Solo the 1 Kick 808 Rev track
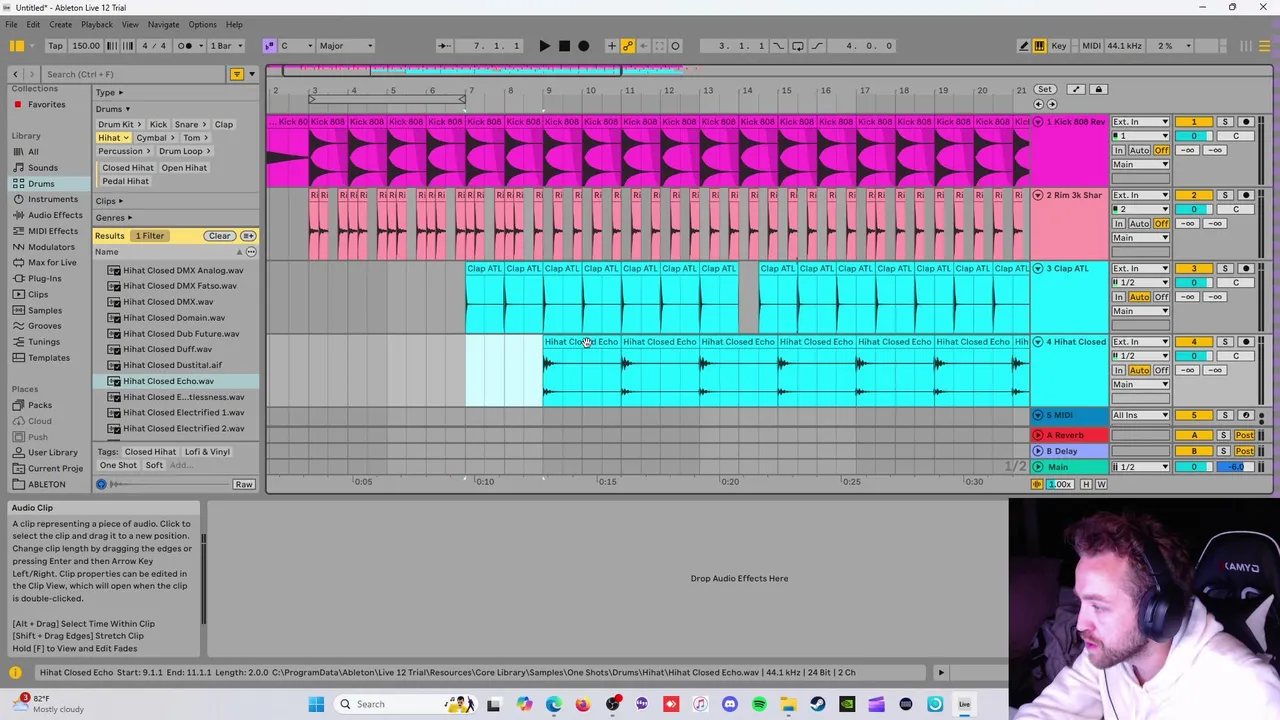The image size is (1280, 720). click(1225, 122)
